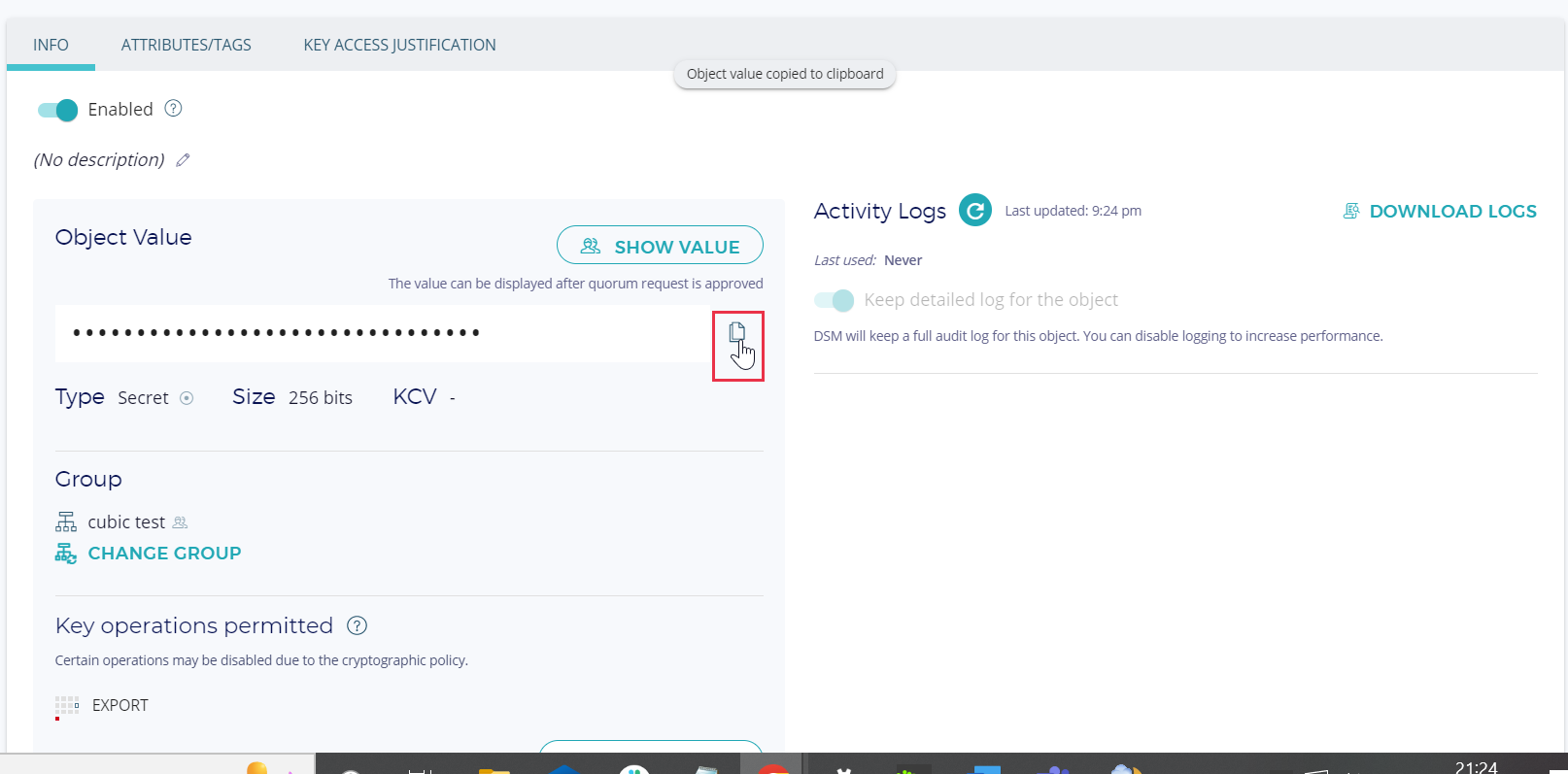Edit the description with pencil icon
Viewport: 1568px width, 774px height.
(183, 160)
